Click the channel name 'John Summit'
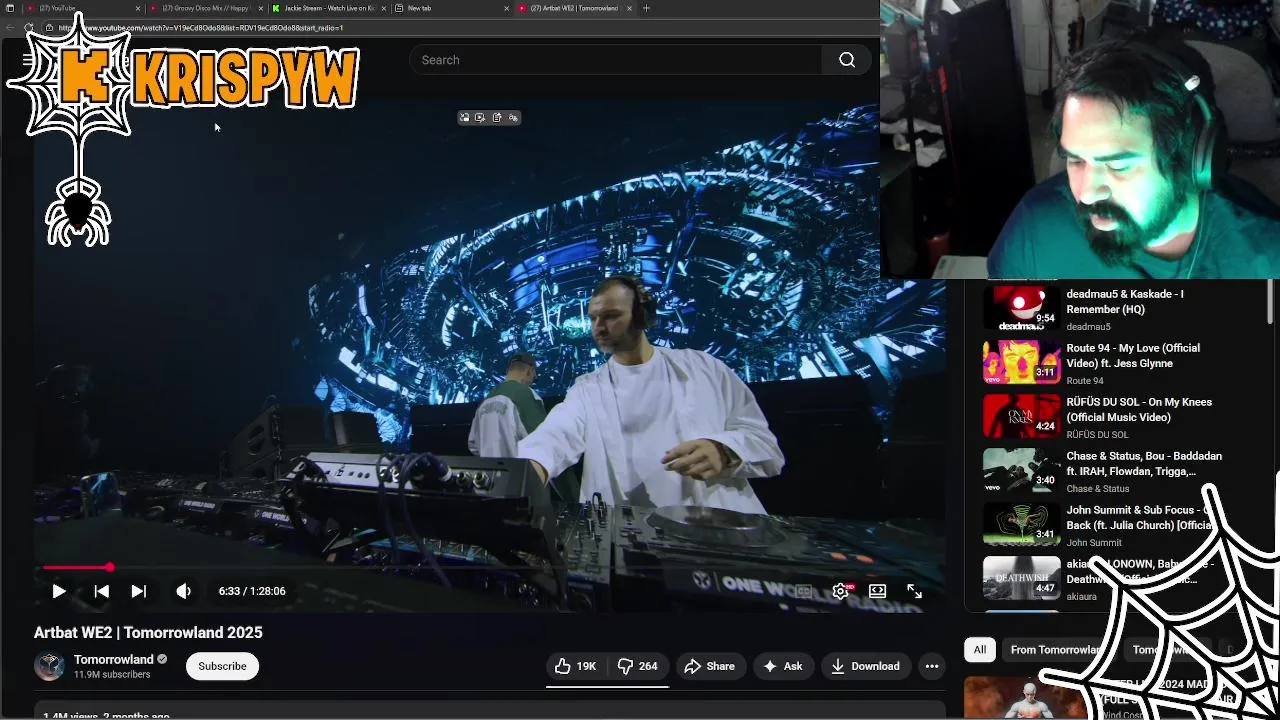The width and height of the screenshot is (1280, 720). click(x=1094, y=543)
